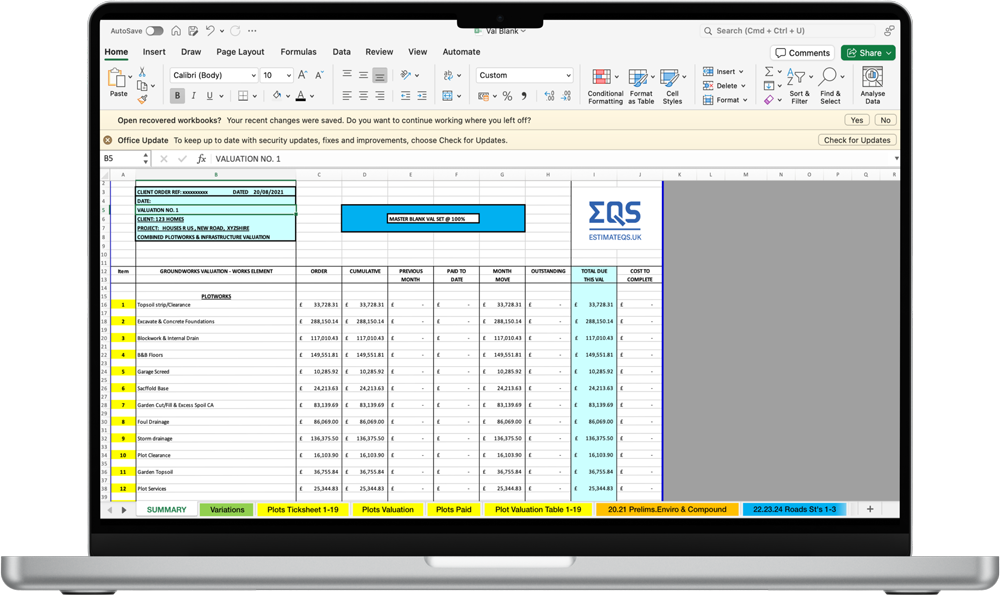The width and height of the screenshot is (1000, 595).
Task: Click Sort & Filter icon
Action: click(x=796, y=77)
